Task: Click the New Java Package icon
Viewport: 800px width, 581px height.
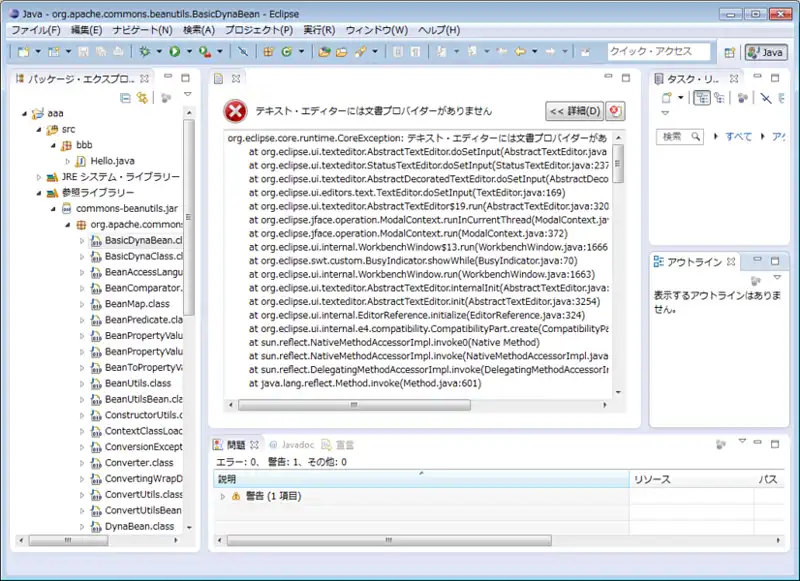Action: pyautogui.click(x=268, y=52)
